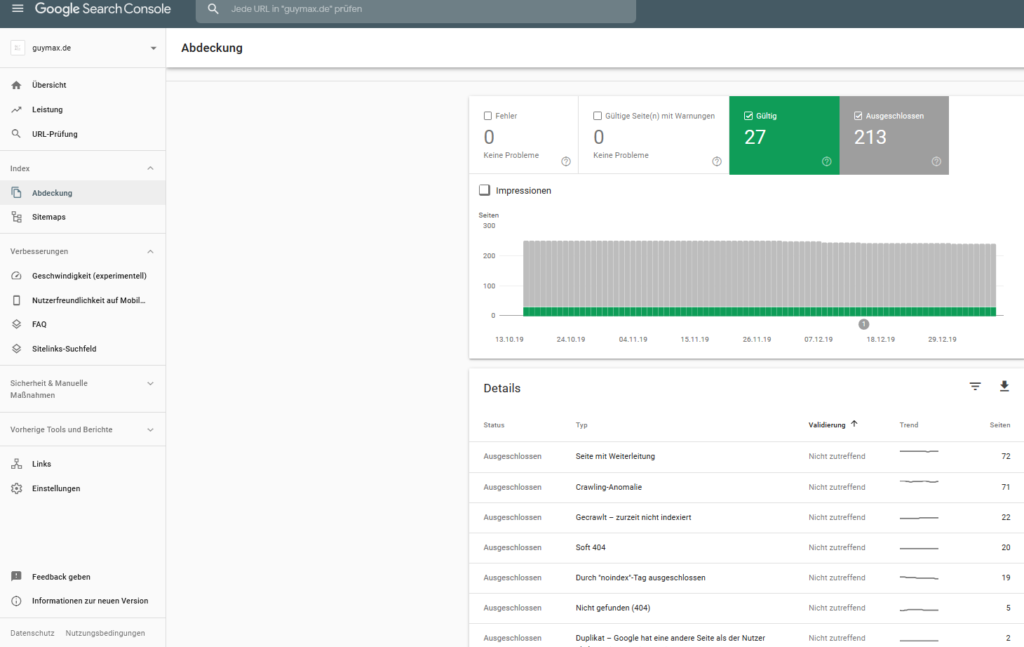Screen dimensions: 1024x647
Task: Enable the Fehler checkbox
Action: 487,116
